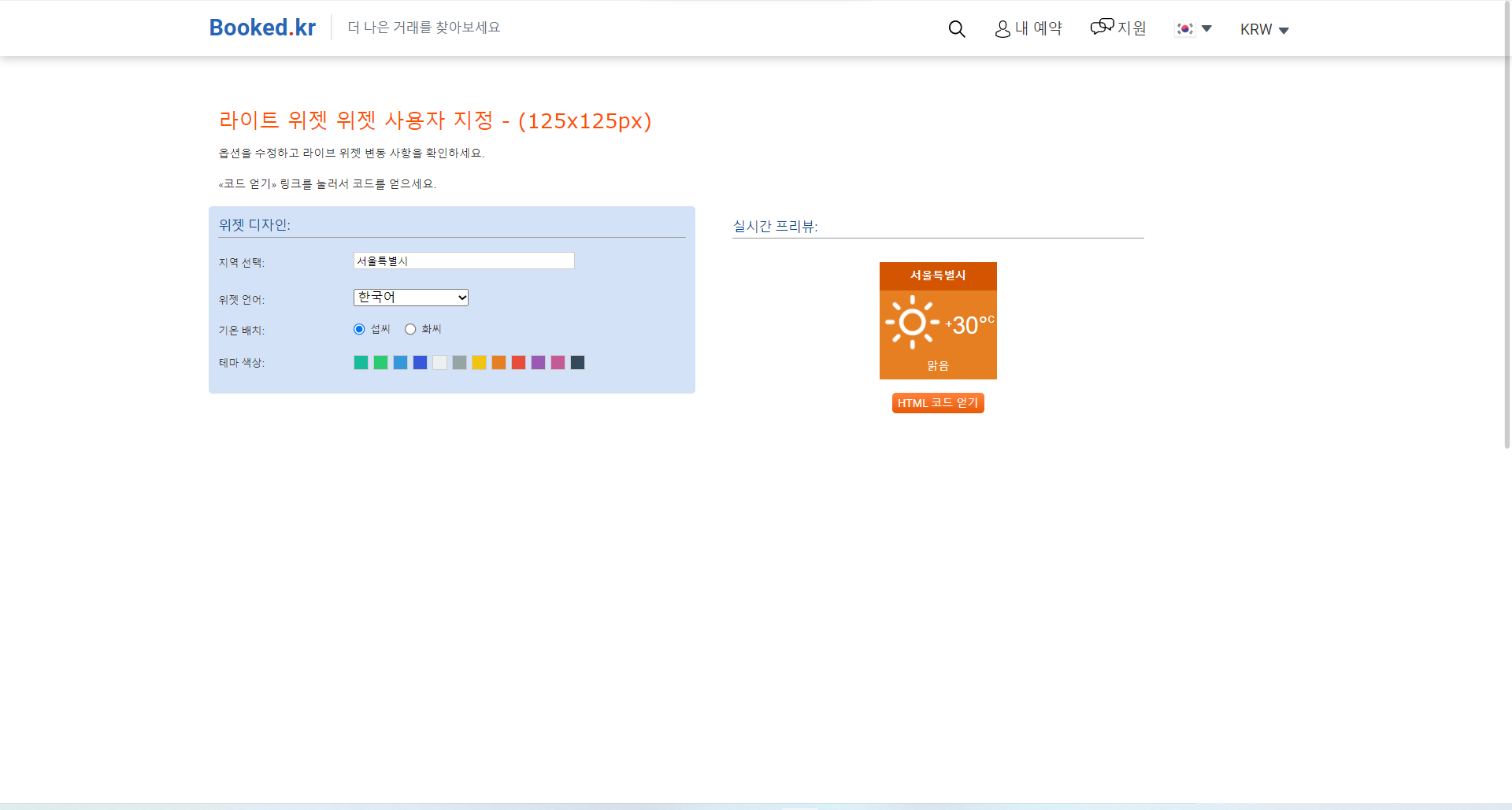Pick the teal theme color swatch
The width and height of the screenshot is (1512, 810).
361,362
